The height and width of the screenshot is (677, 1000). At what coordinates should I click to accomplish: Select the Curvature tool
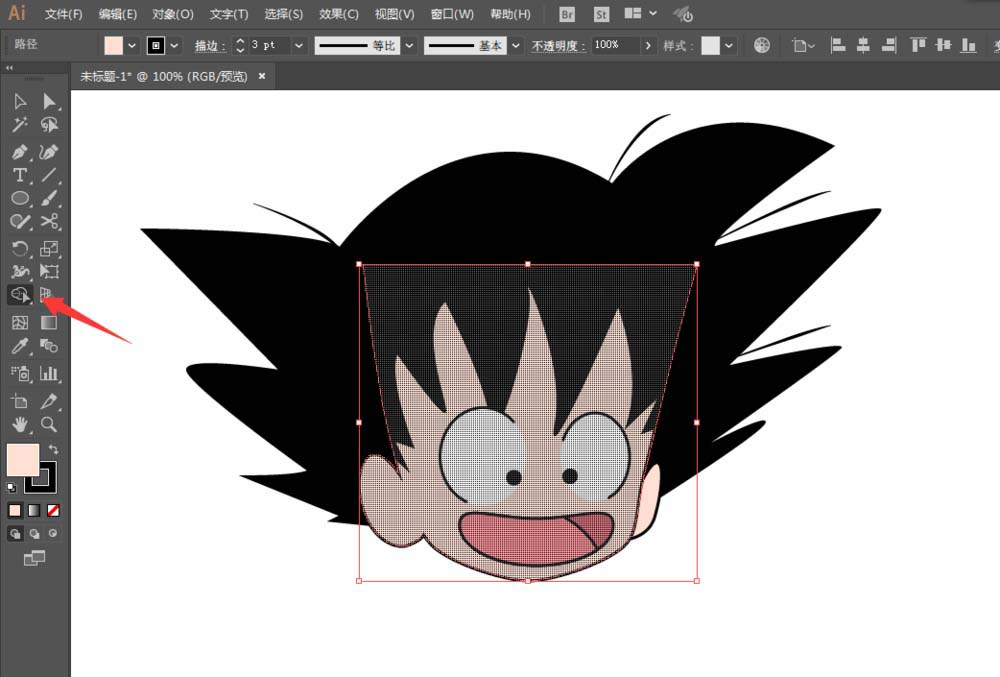coord(48,152)
